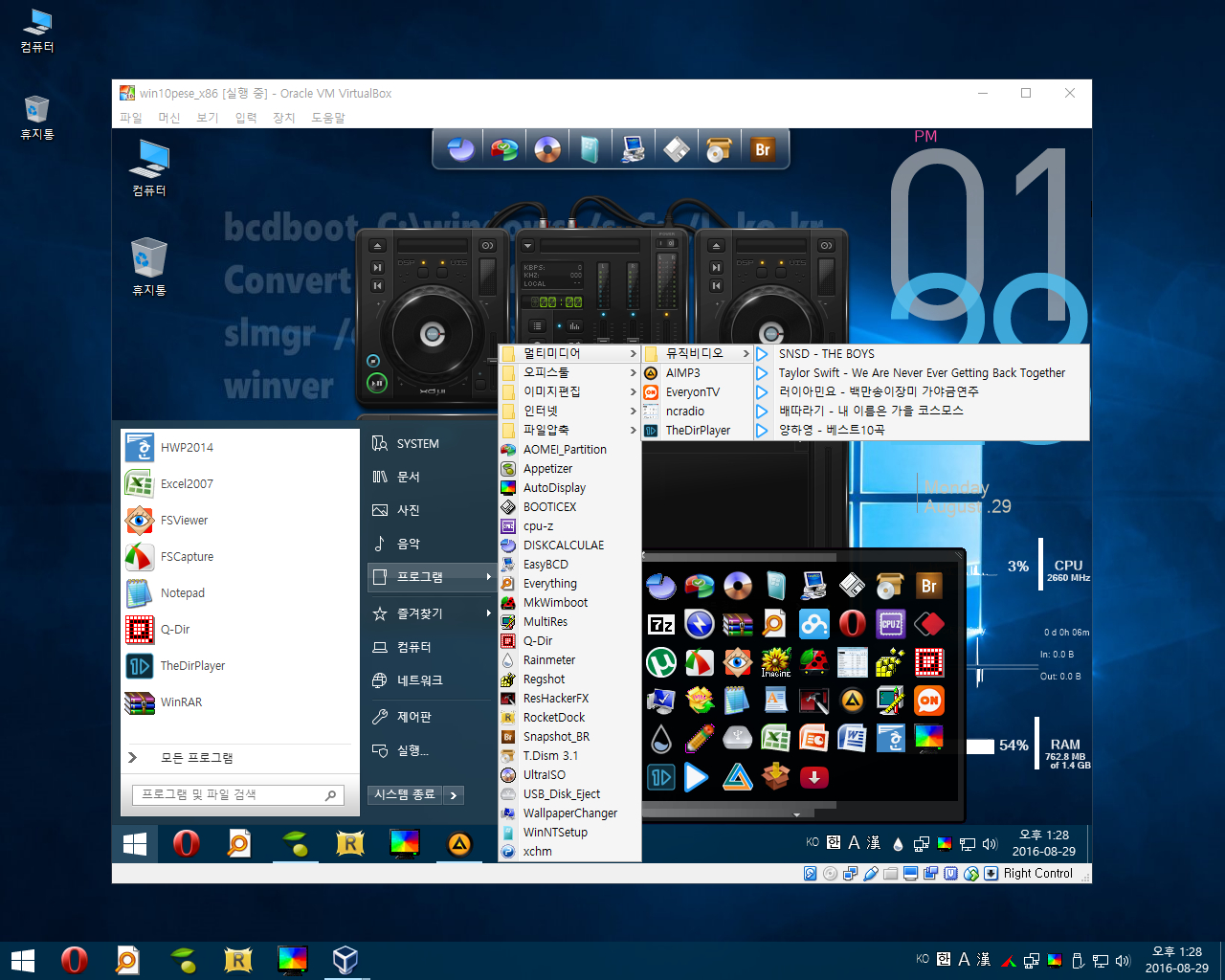The height and width of the screenshot is (980, 1225).
Task: Launch Imagine sunflower icon in launcher grid
Action: click(776, 662)
